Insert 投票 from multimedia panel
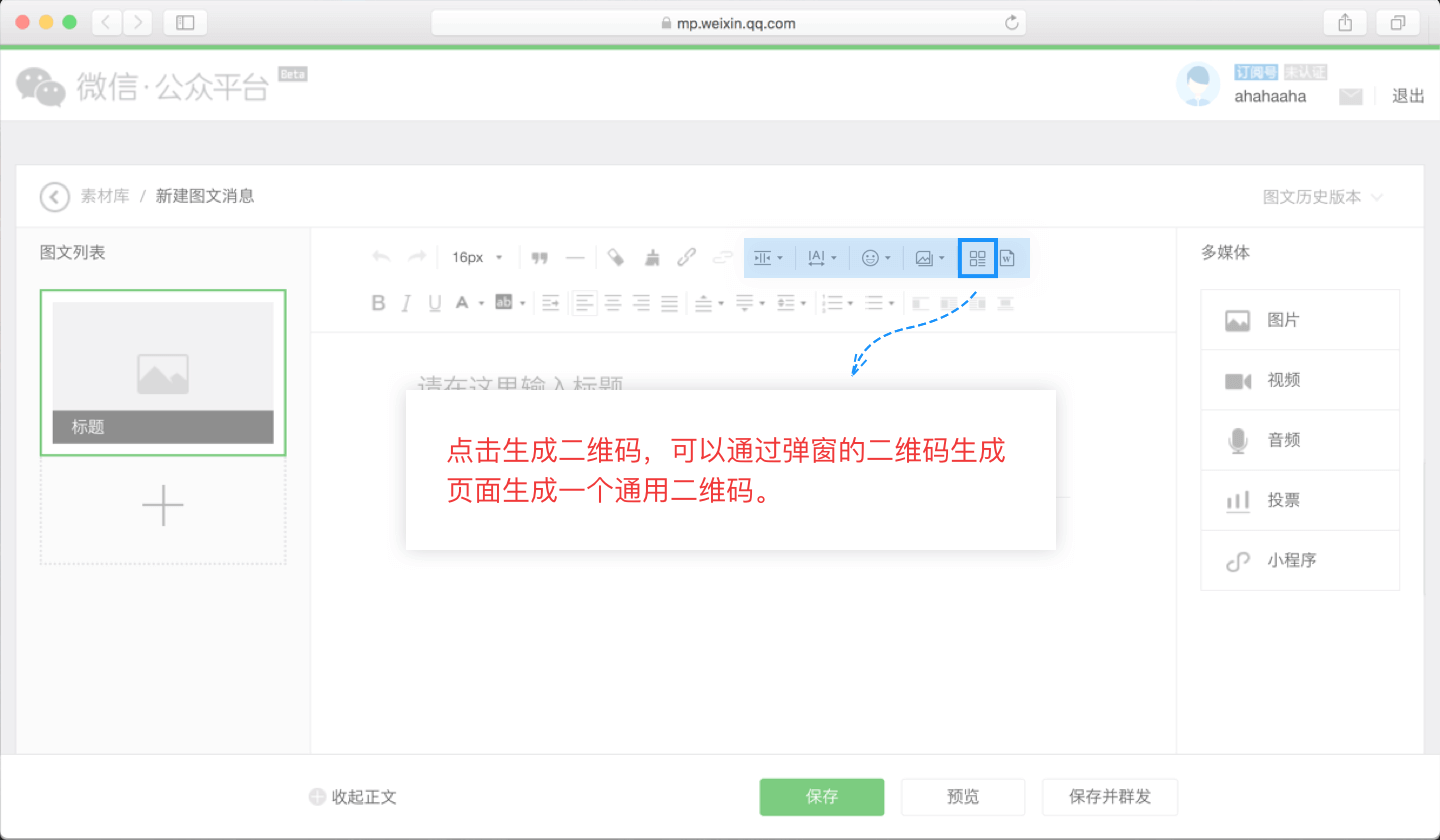Image resolution: width=1440 pixels, height=840 pixels. click(1300, 500)
